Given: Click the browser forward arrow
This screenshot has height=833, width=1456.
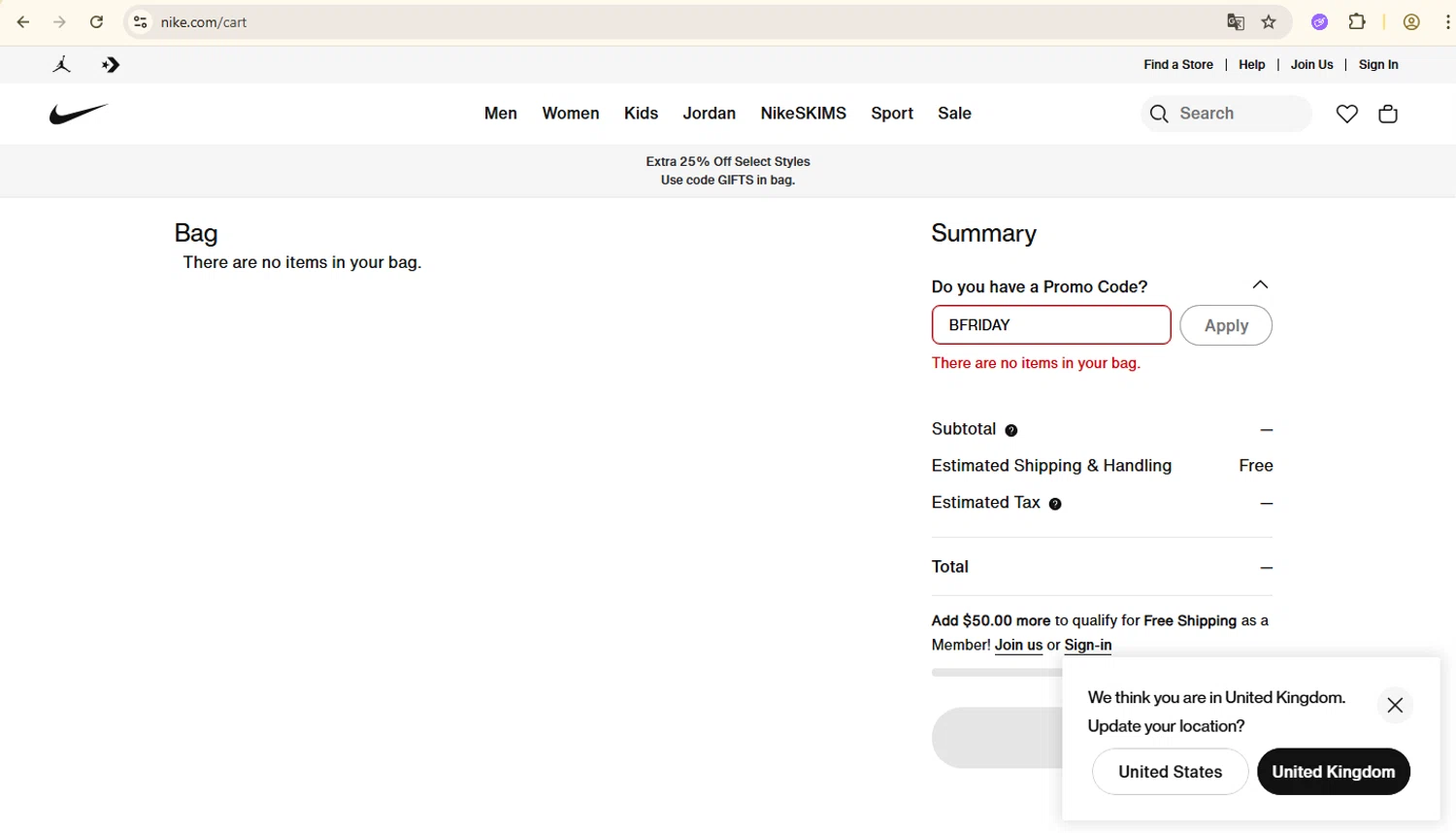Looking at the screenshot, I should 60,22.
